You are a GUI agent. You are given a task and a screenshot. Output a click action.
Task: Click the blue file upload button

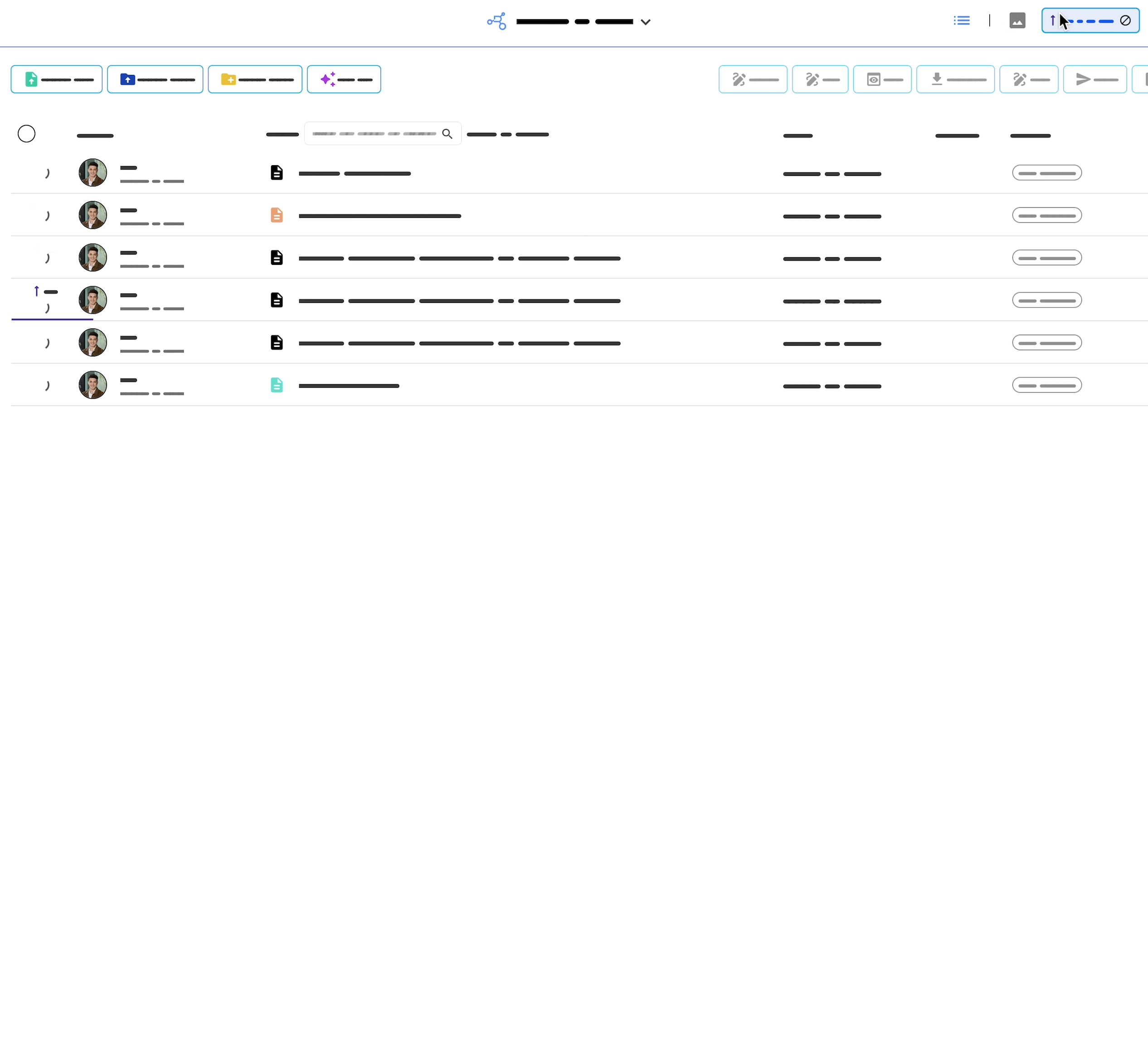pyautogui.click(x=155, y=79)
